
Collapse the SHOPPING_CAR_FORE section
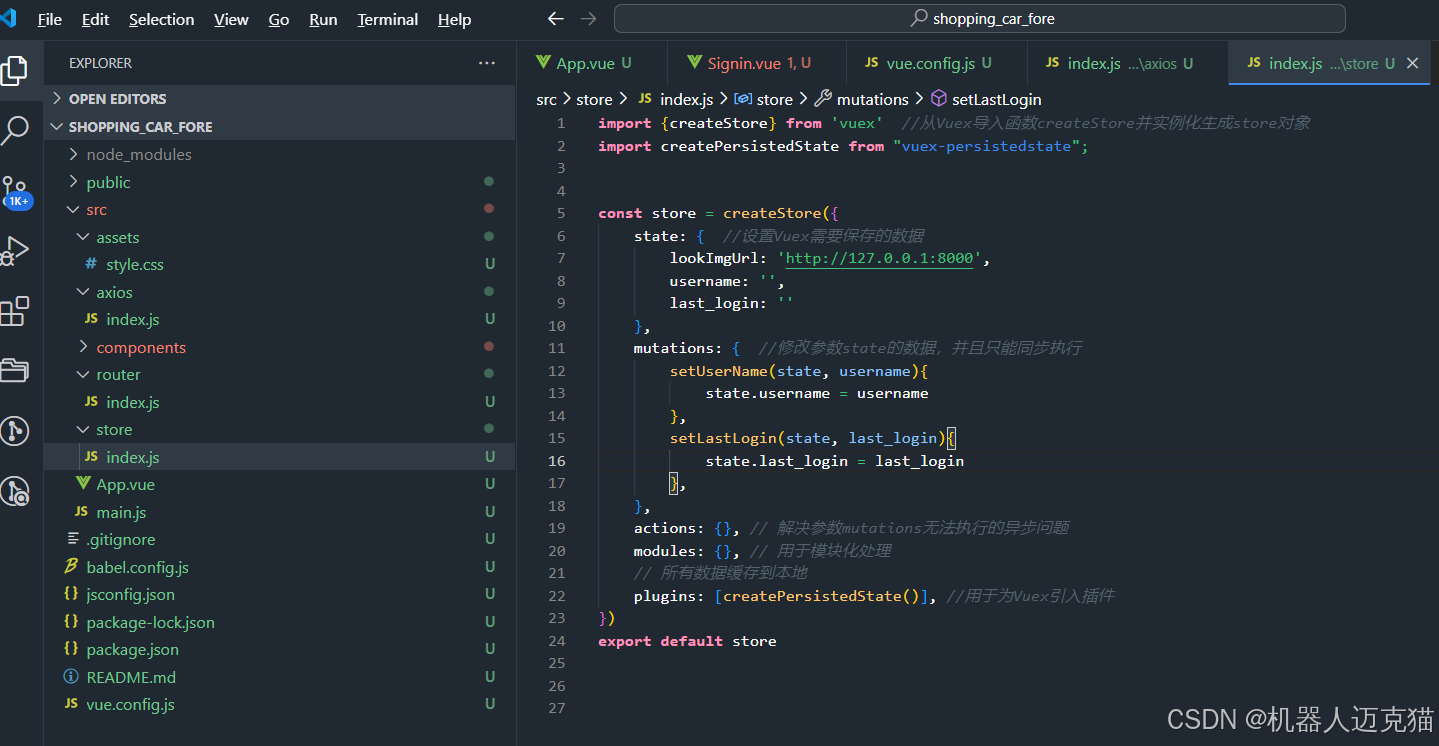click(x=57, y=127)
